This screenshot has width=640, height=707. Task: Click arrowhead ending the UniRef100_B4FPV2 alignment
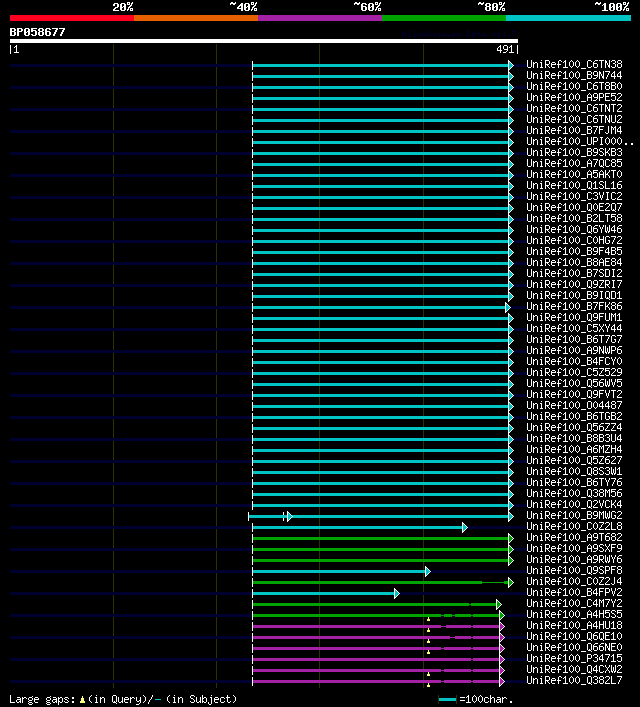[x=396, y=594]
